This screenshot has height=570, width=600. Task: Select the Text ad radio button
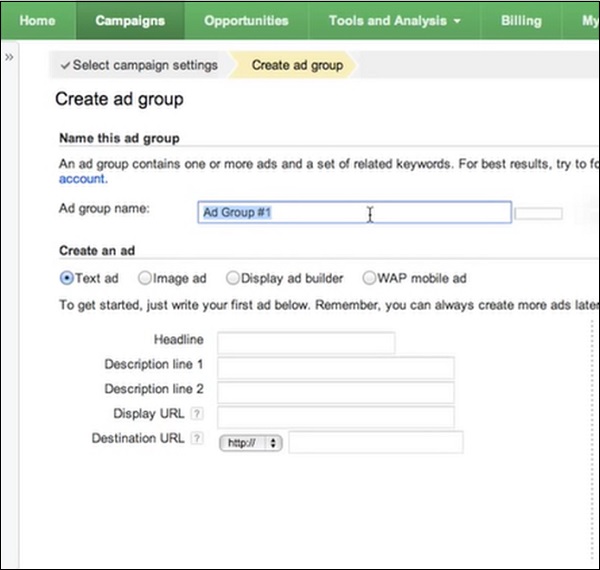(x=67, y=279)
